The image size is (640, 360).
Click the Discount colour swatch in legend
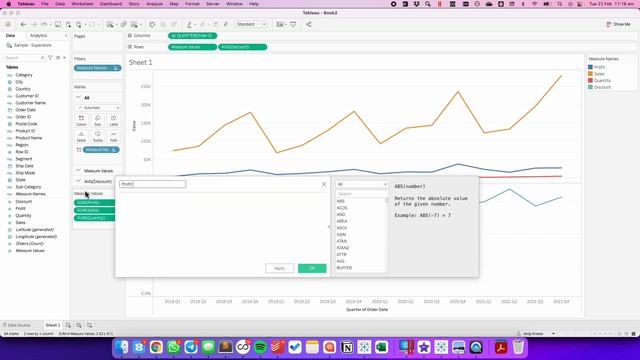coord(590,87)
